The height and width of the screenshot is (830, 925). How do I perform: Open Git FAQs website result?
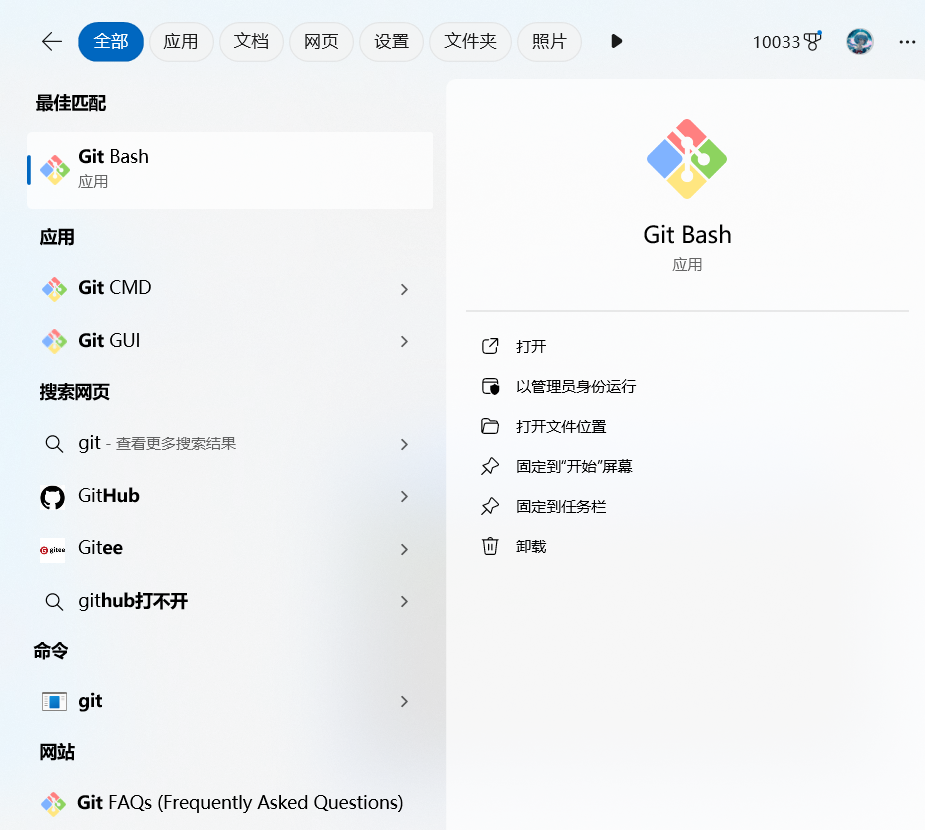pyautogui.click(x=240, y=802)
